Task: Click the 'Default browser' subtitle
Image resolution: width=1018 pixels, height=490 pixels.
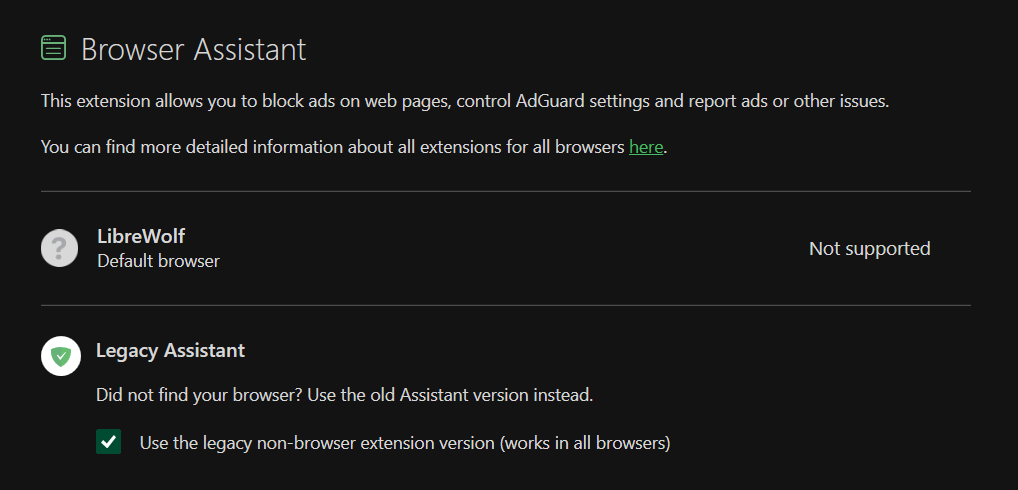Action: [158, 261]
